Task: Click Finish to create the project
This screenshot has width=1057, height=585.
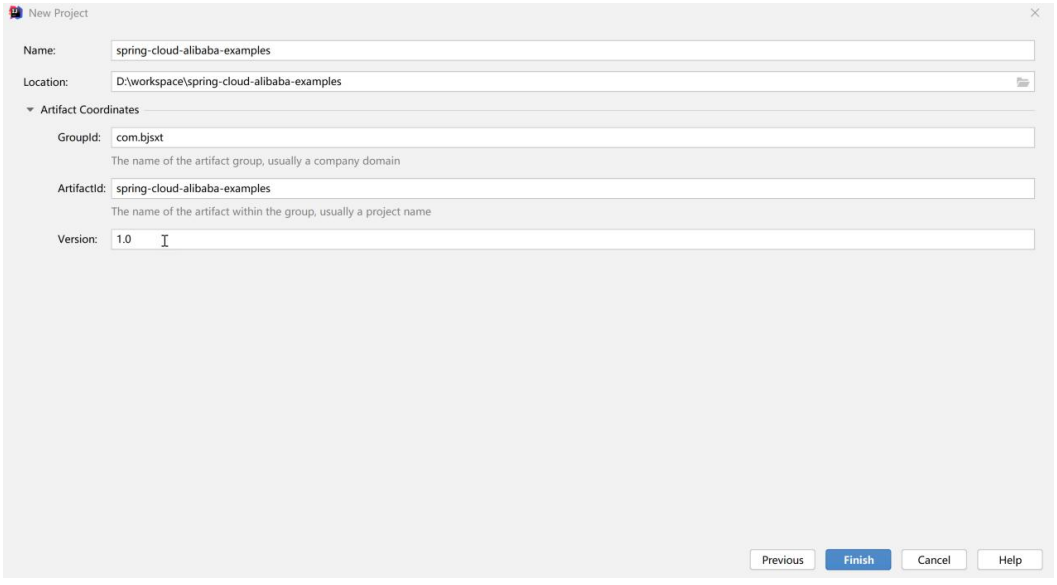Action: 858,559
